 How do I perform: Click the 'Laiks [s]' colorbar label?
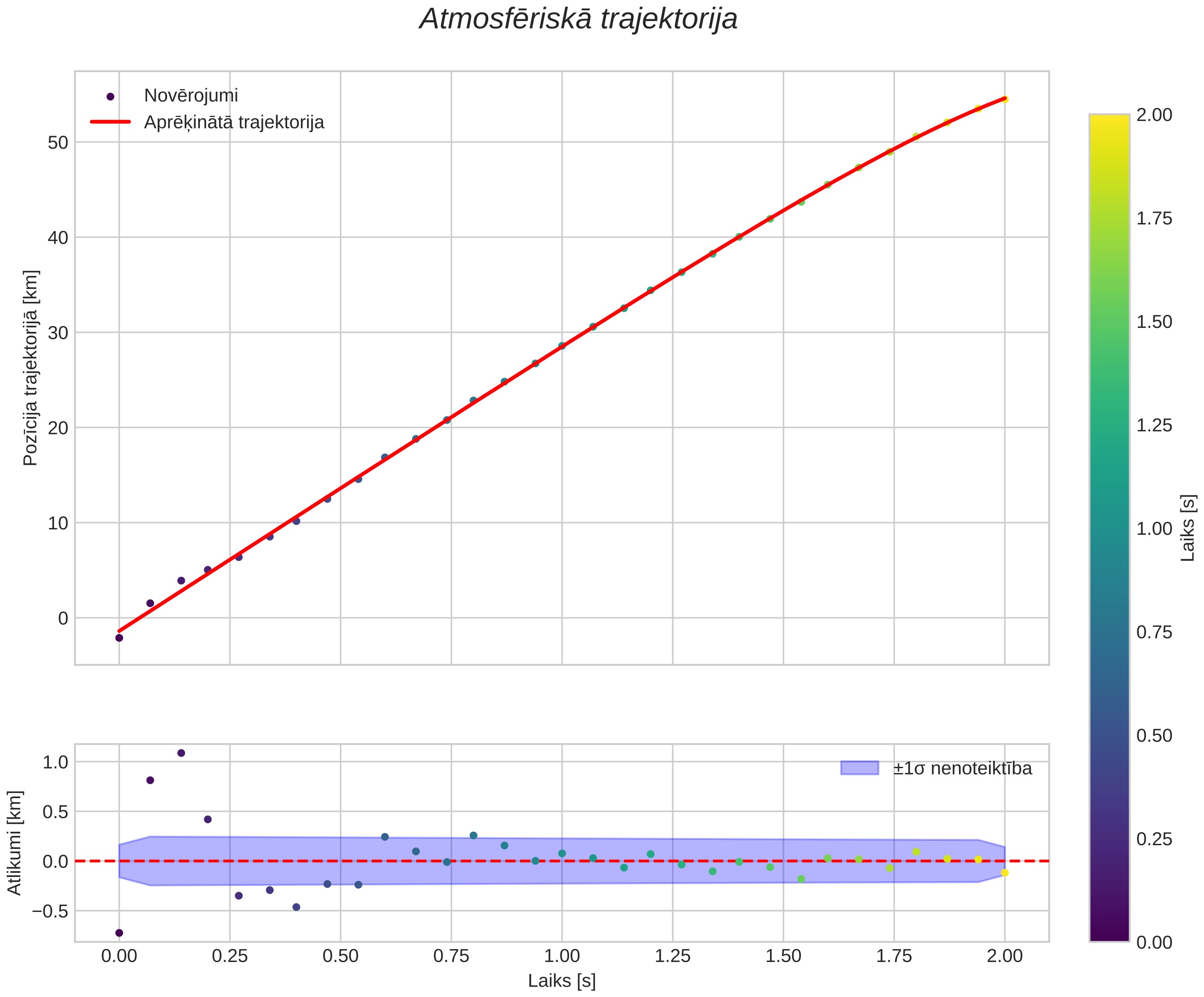(1188, 528)
